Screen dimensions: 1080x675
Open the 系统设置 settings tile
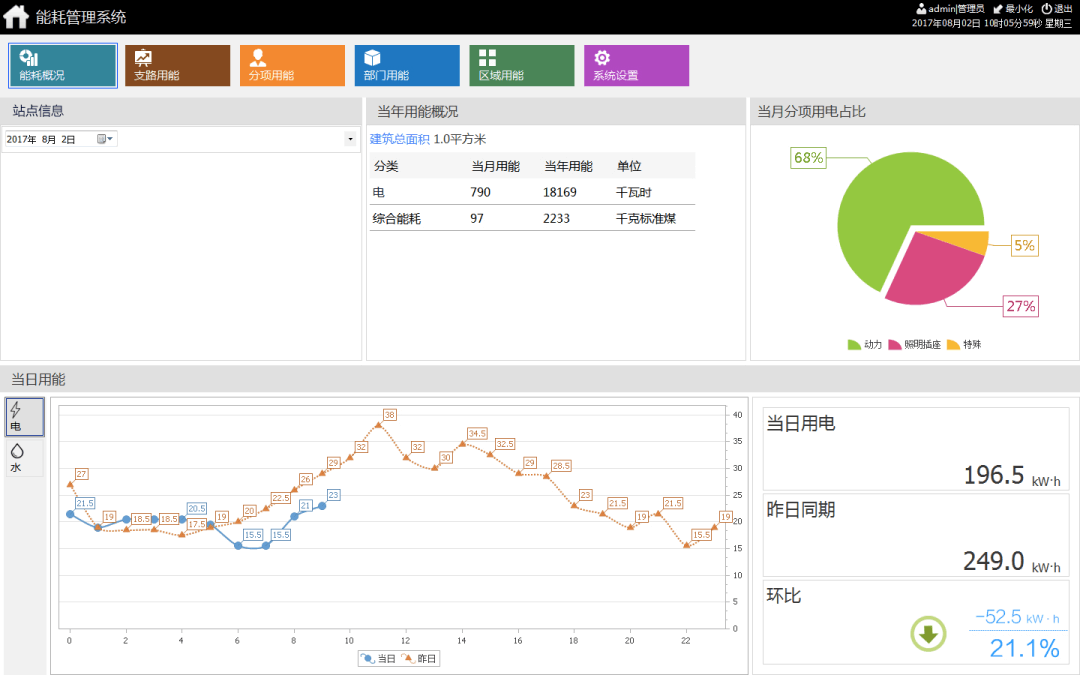tap(636, 65)
